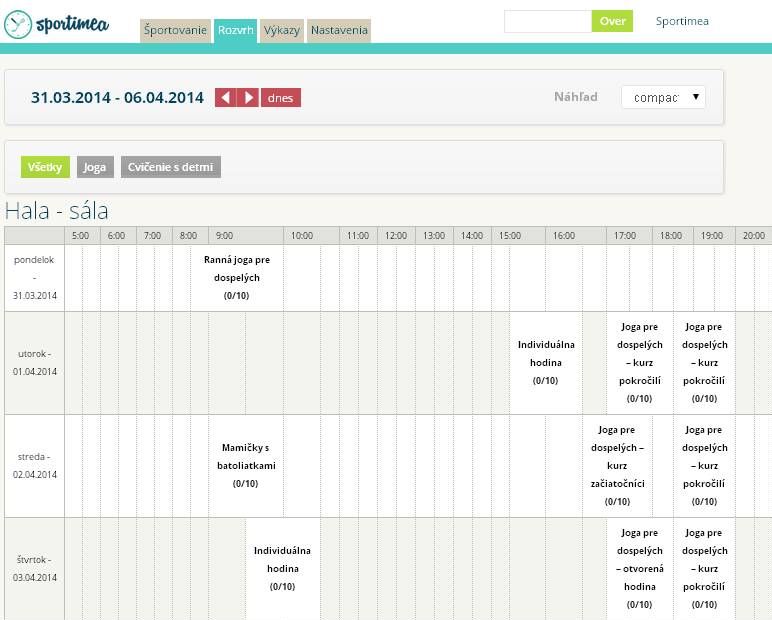772x620 pixels.
Task: Switch to the Rozvrh tab
Action: pos(235,31)
